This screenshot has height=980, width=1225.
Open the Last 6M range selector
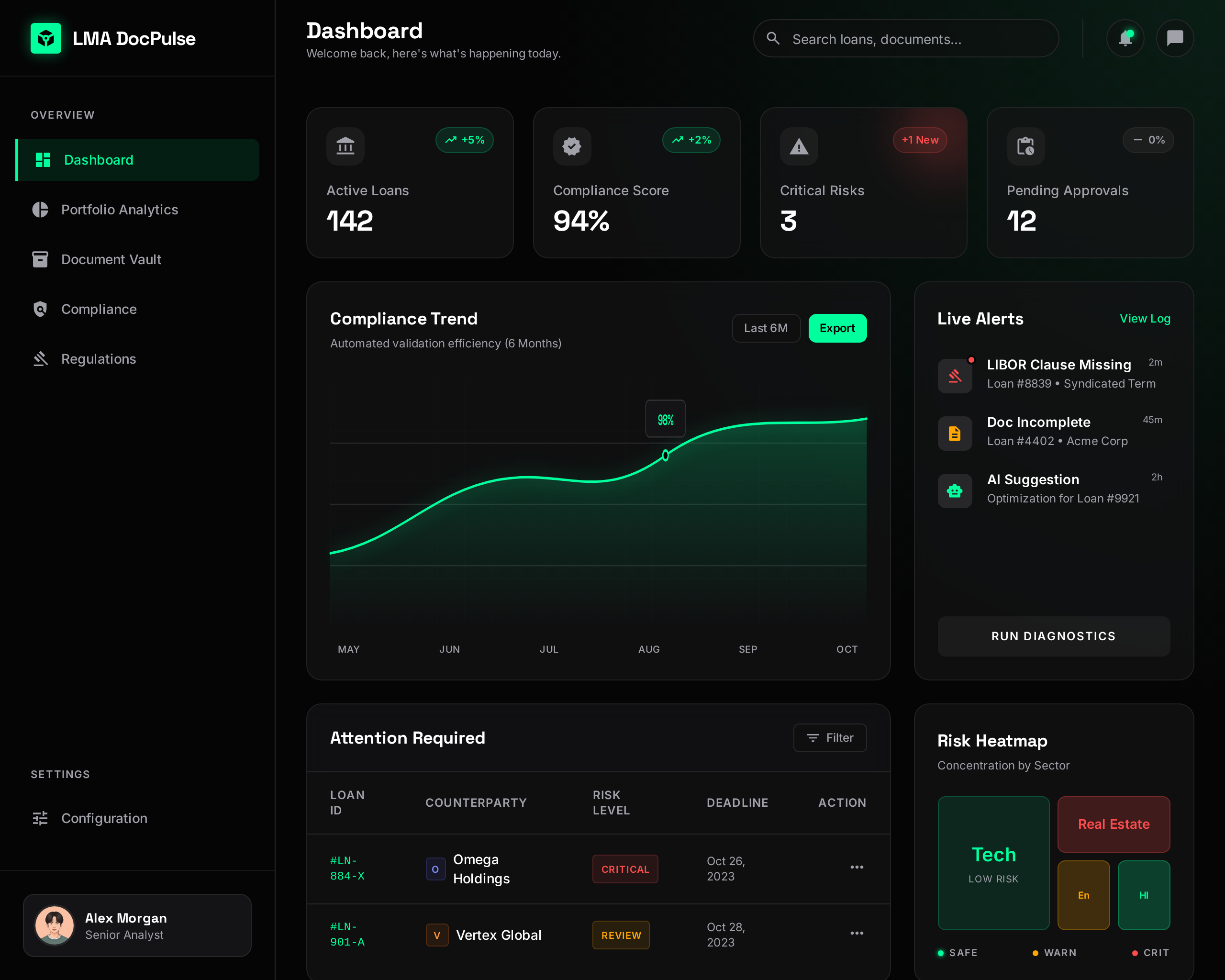765,328
